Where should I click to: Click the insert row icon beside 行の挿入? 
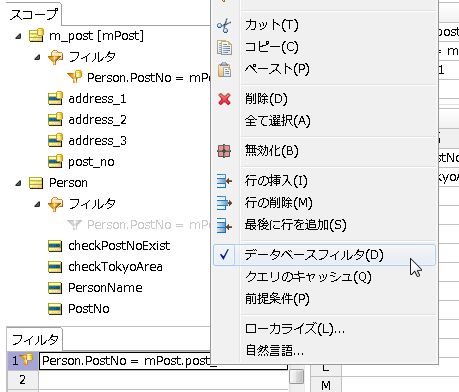224,181
